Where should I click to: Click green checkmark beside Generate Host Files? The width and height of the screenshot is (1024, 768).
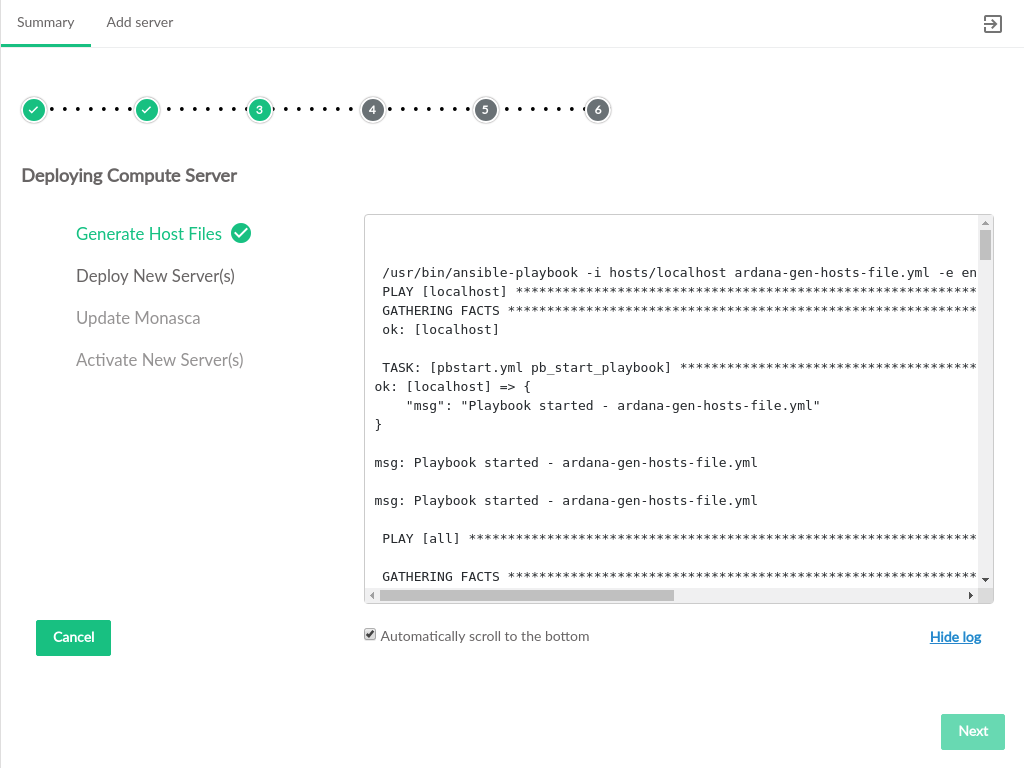tap(241, 233)
